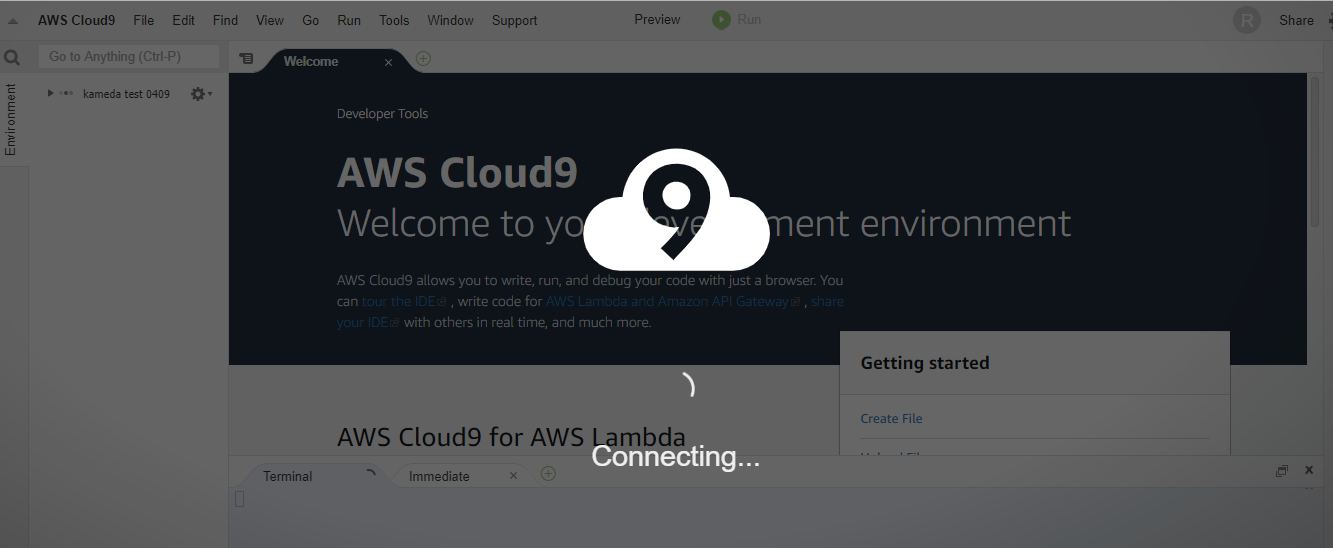
Task: Close the console panel
Action: tap(1309, 470)
